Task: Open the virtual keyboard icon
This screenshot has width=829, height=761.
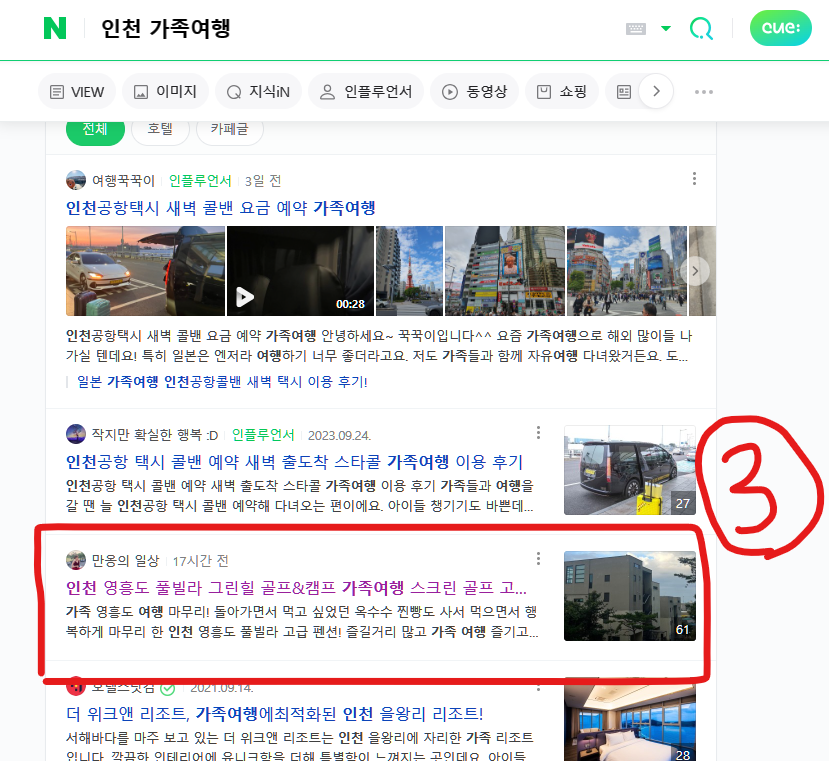Action: tap(635, 29)
